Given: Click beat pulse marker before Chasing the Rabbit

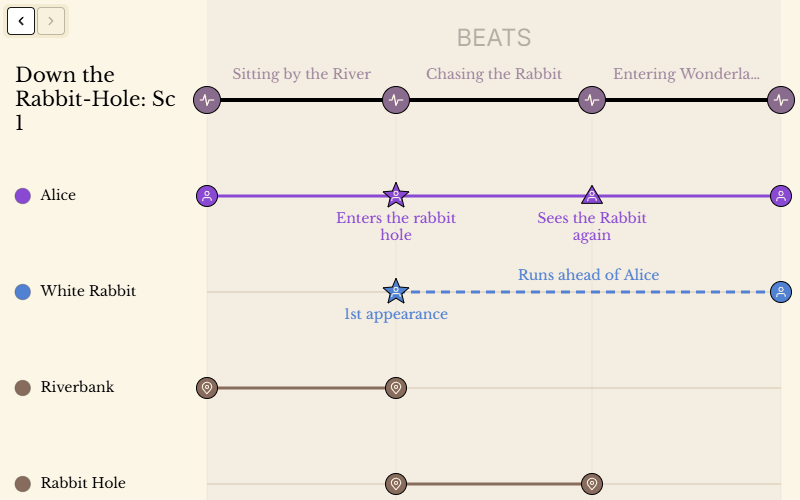Looking at the screenshot, I should pyautogui.click(x=396, y=100).
